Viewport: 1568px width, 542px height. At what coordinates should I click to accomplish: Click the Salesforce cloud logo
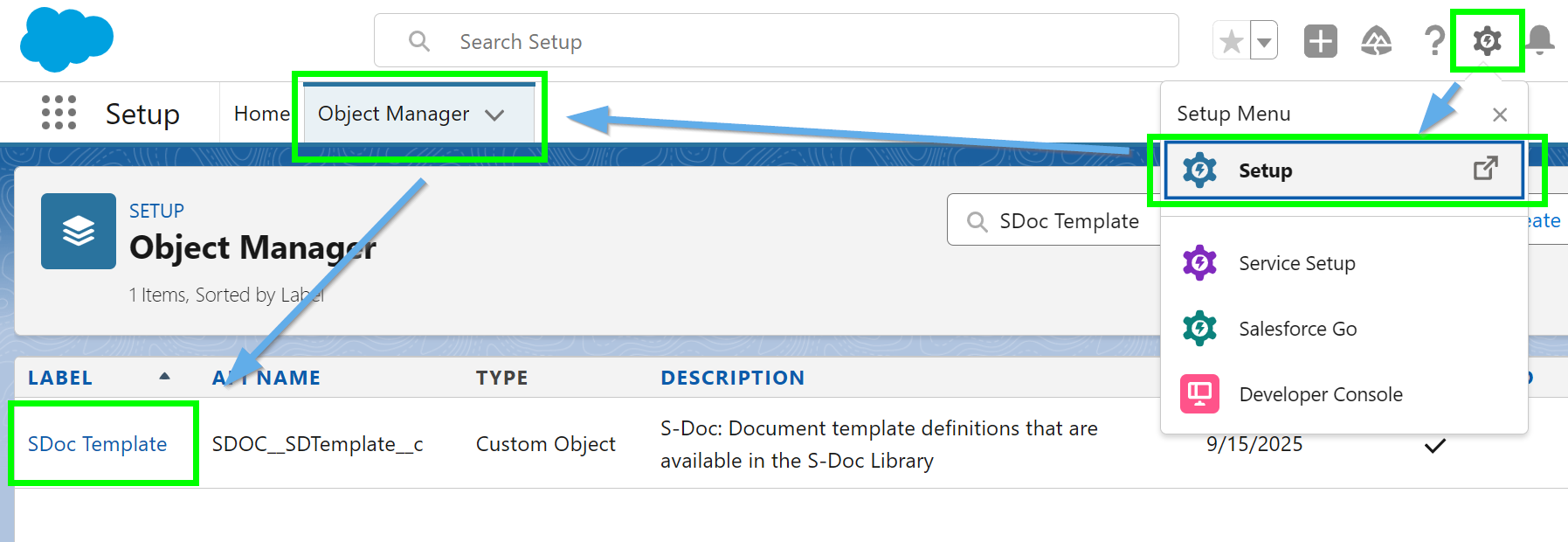coord(66,40)
